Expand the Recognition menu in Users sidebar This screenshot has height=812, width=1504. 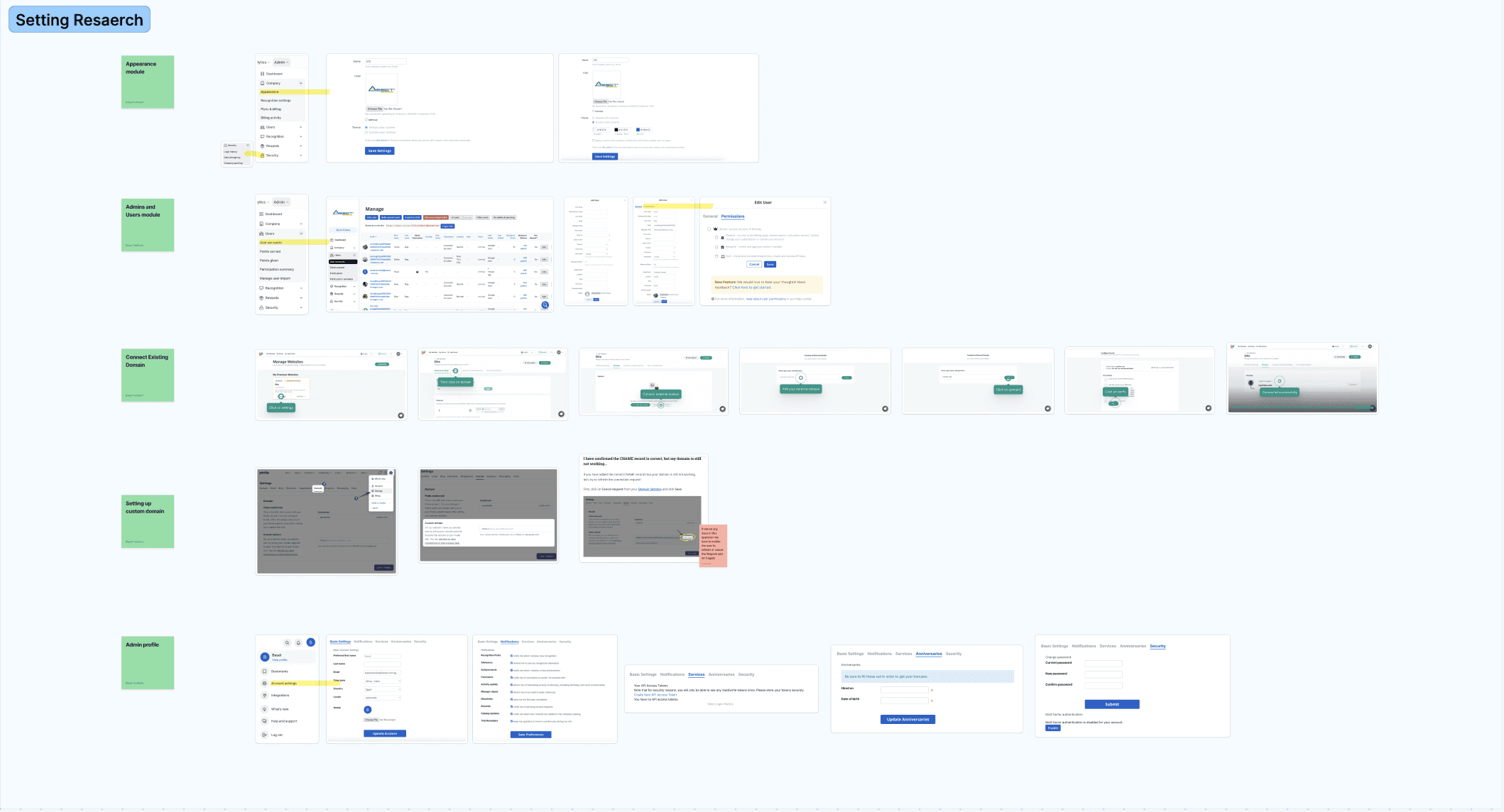[301, 288]
